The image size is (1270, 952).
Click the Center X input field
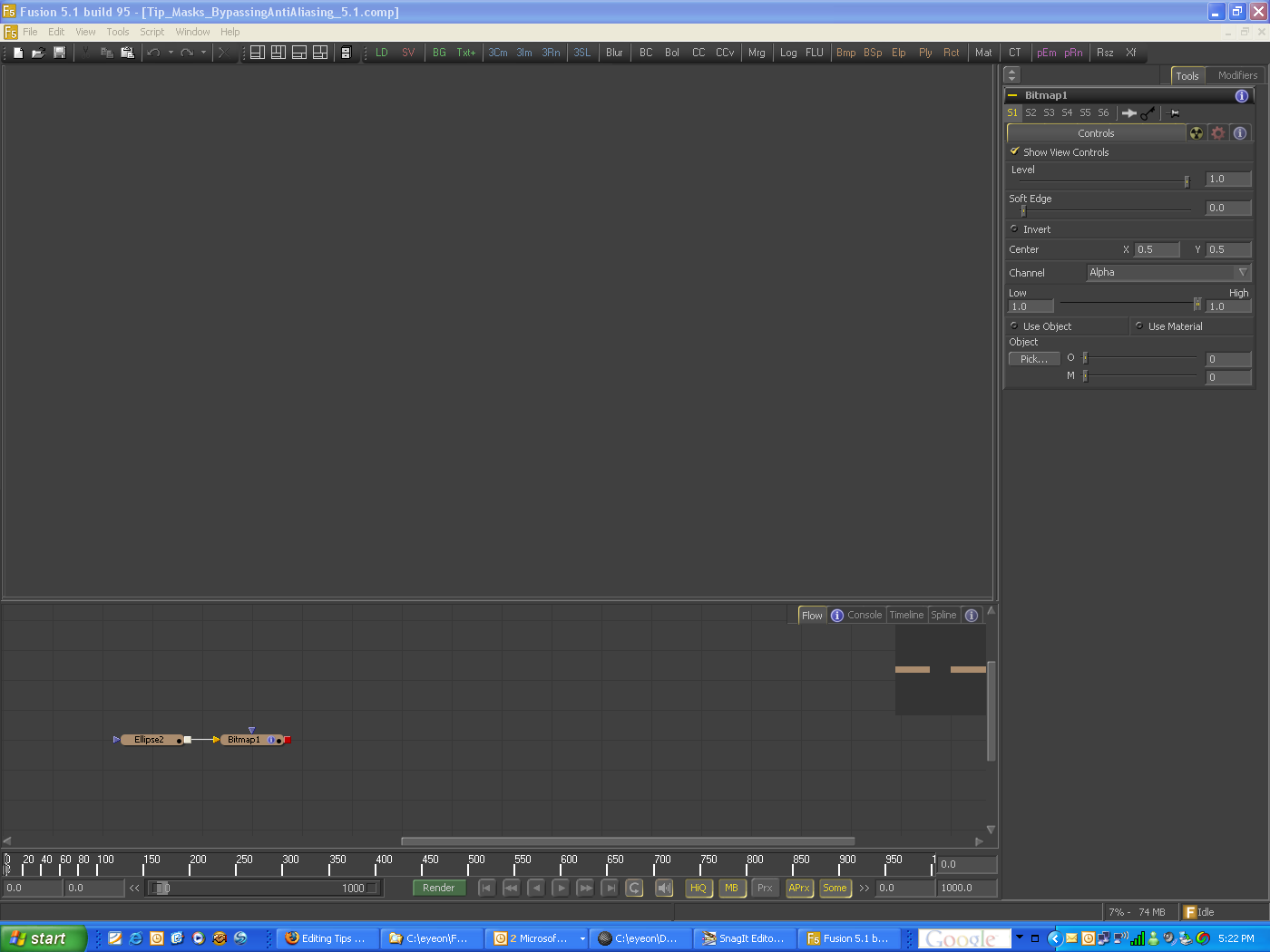1158,249
